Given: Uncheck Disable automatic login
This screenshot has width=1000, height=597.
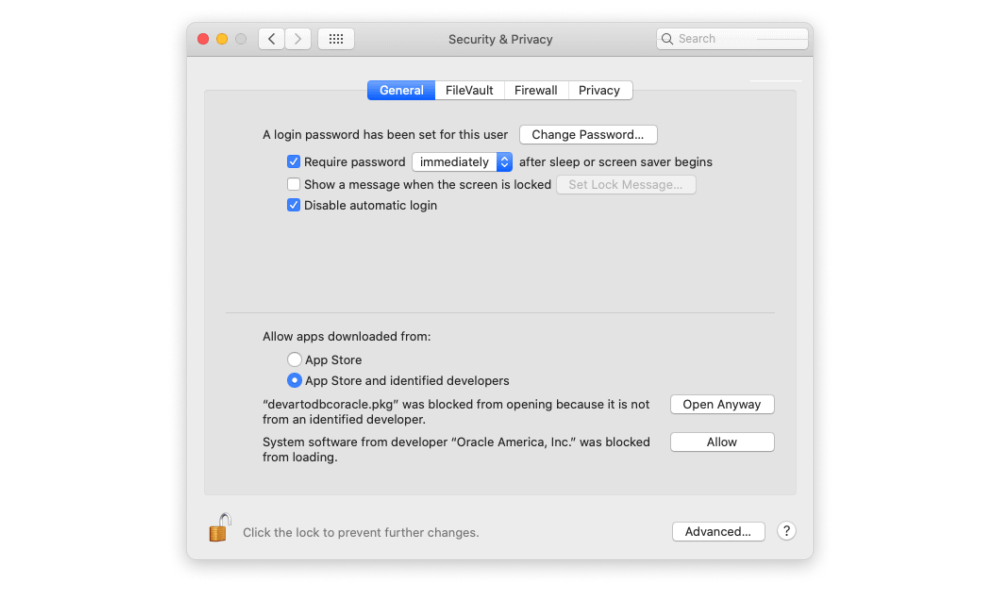Looking at the screenshot, I should pos(293,205).
